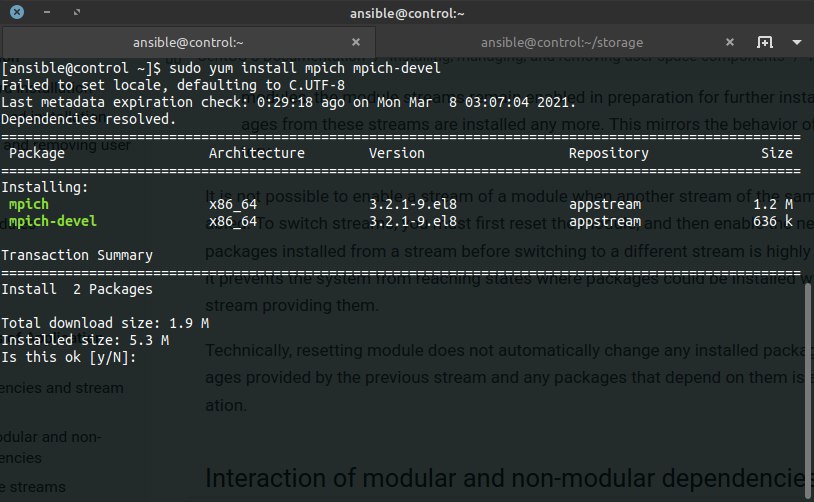Click the Repository column header
Screen dimensions: 814x502
[x=608, y=153]
